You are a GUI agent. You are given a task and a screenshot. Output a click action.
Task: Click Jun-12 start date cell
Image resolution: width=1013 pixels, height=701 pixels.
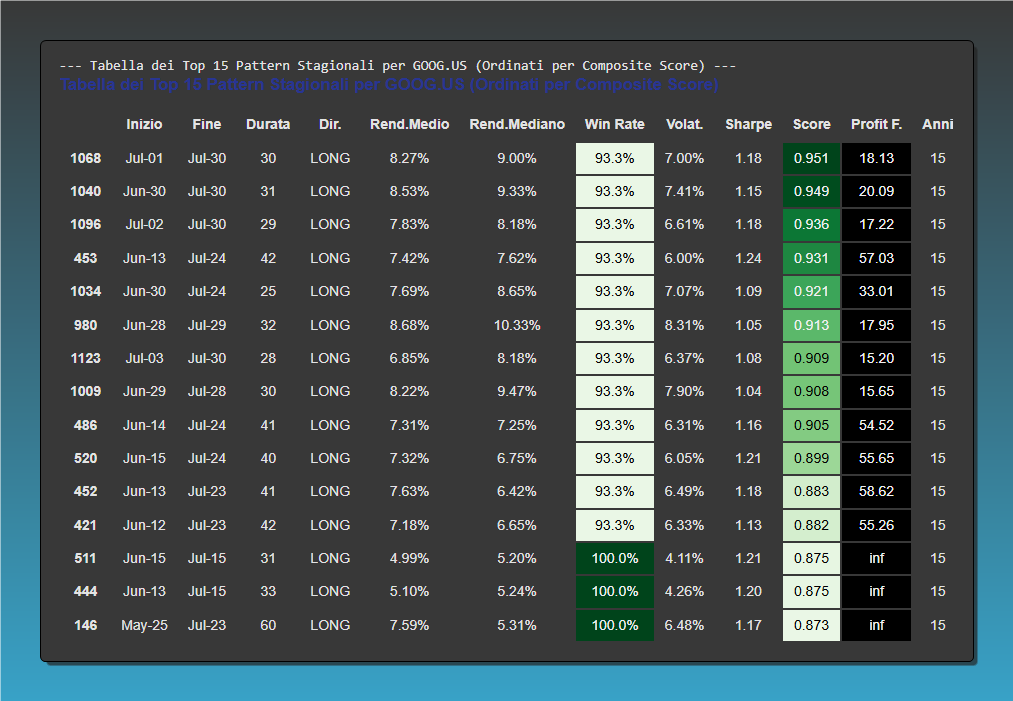coord(144,525)
